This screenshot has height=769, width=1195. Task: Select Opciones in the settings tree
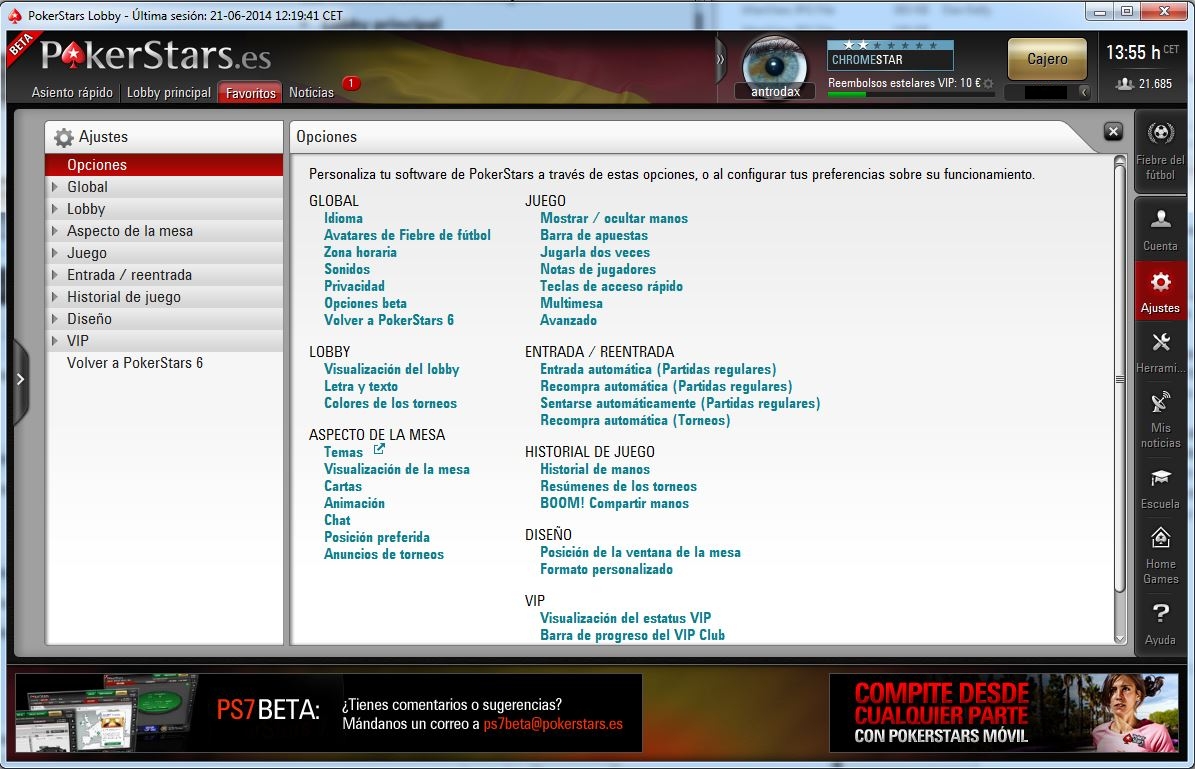pos(164,165)
